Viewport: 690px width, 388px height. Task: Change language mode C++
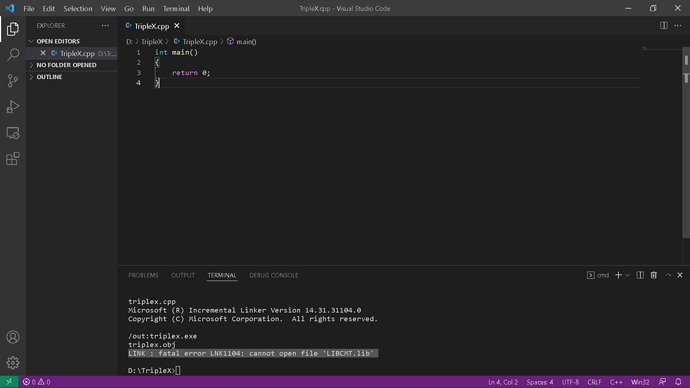click(x=616, y=382)
